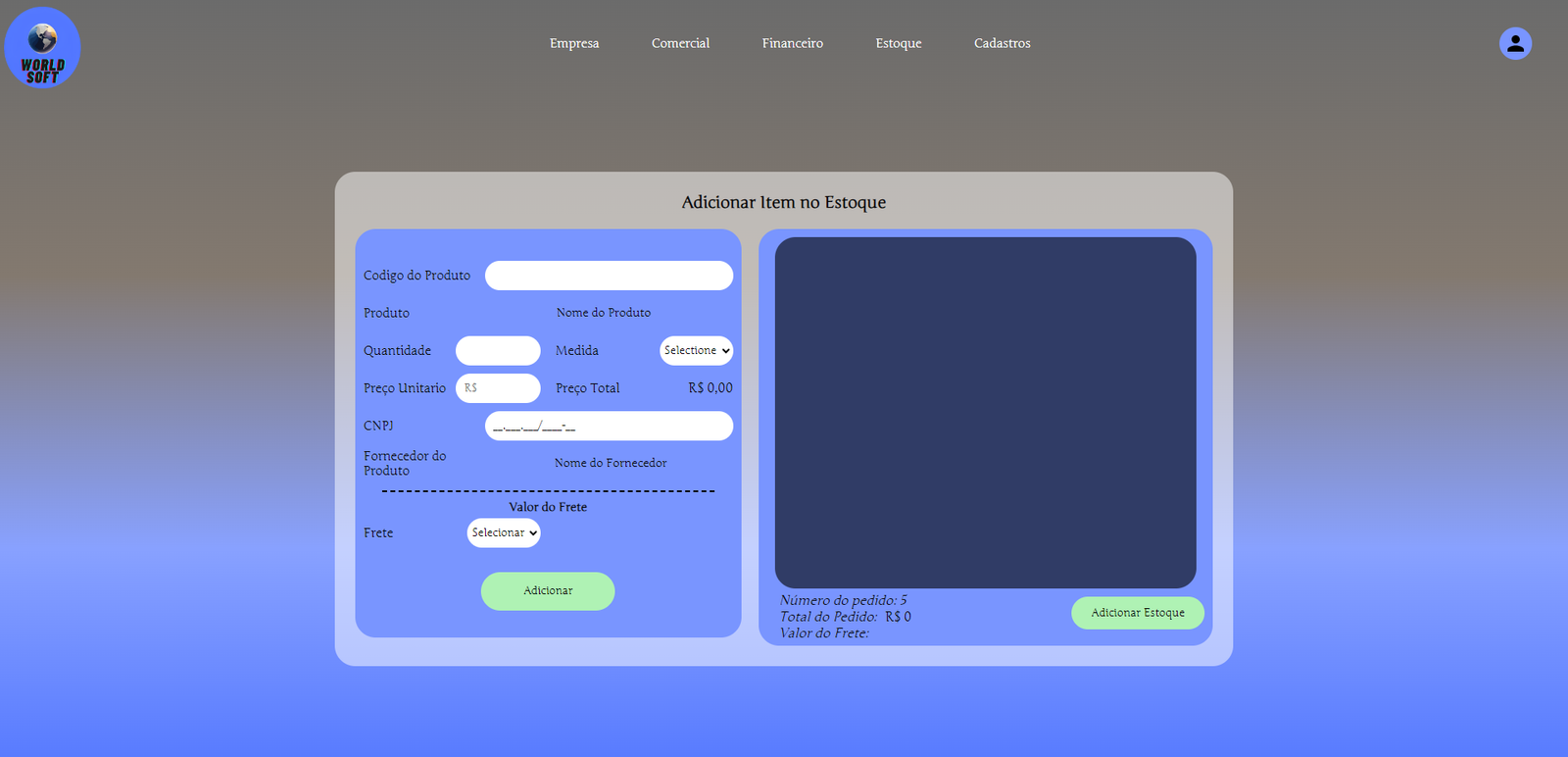1568x757 pixels.
Task: Click the Quantidade input box
Action: tap(498, 351)
